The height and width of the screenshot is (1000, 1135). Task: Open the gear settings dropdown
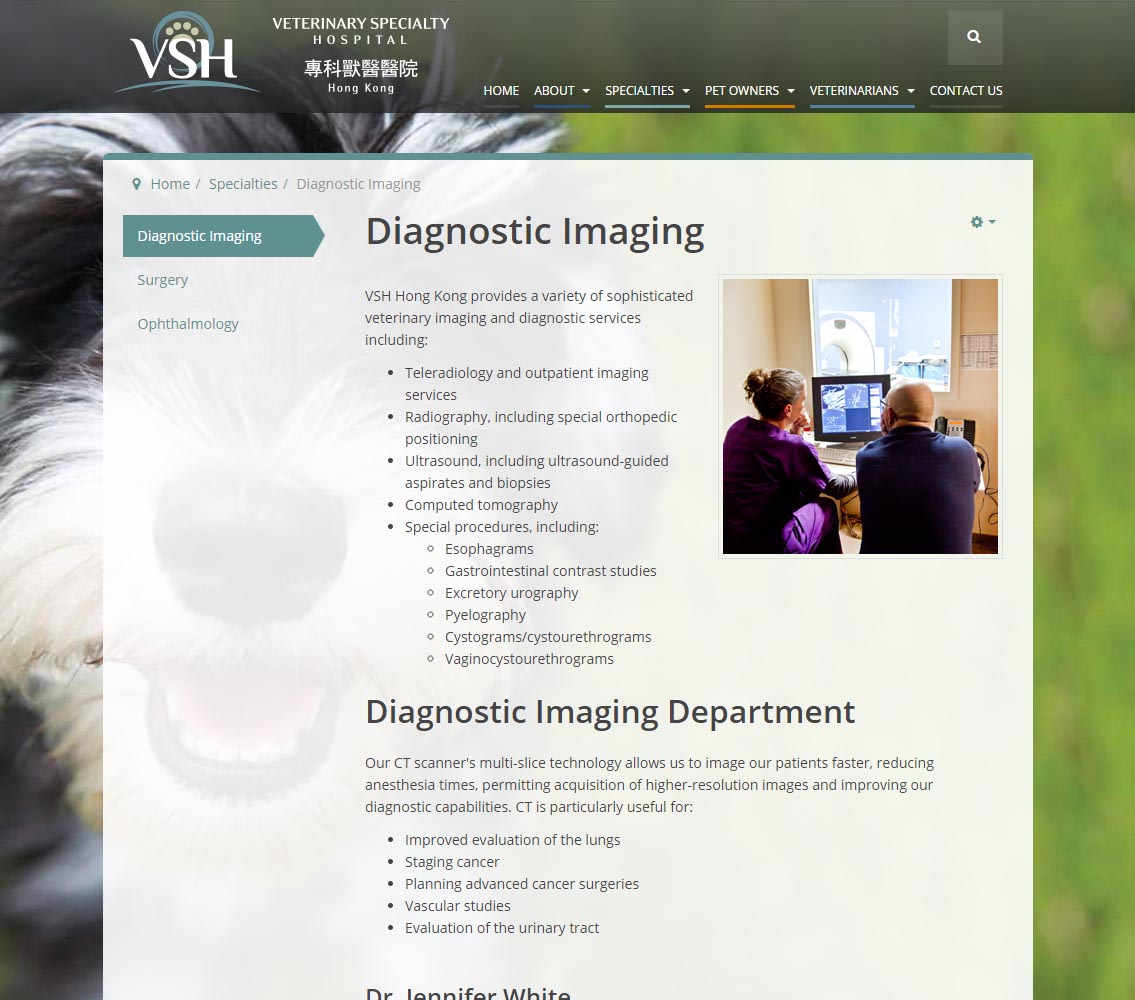click(x=982, y=222)
